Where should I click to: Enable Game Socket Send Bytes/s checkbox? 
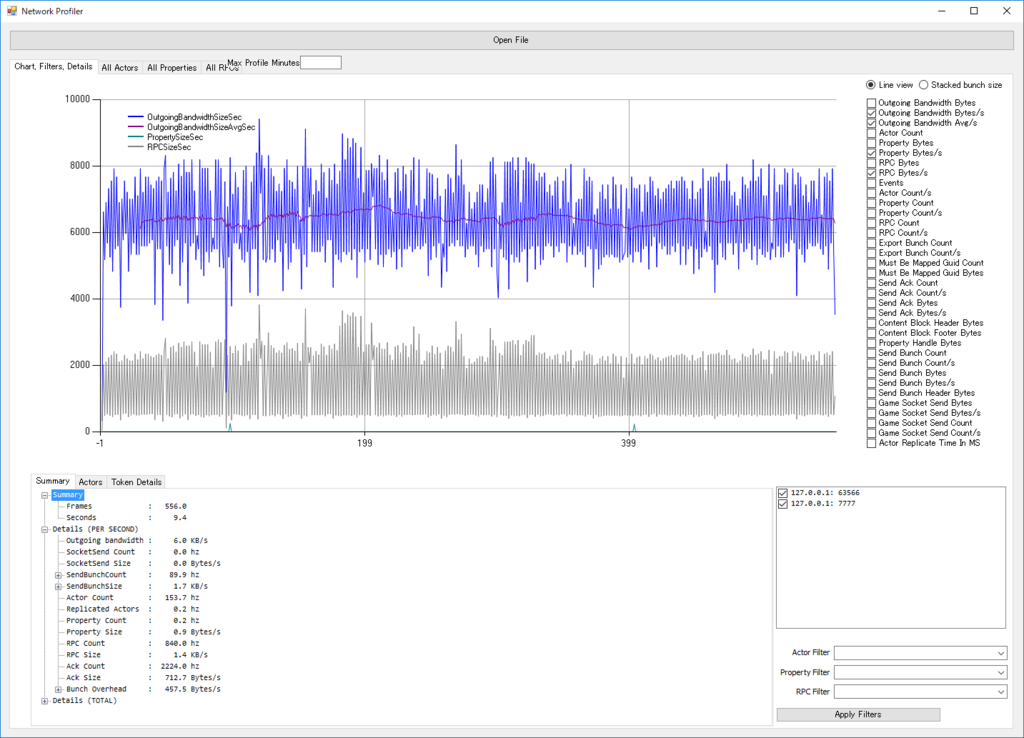tap(871, 413)
